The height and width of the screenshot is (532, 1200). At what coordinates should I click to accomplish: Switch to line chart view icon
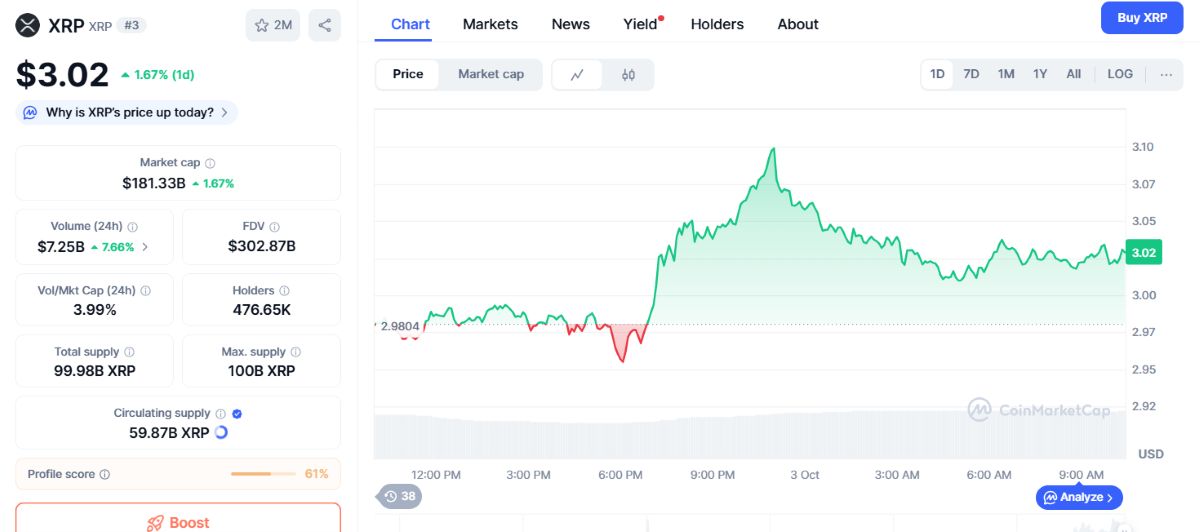(577, 75)
